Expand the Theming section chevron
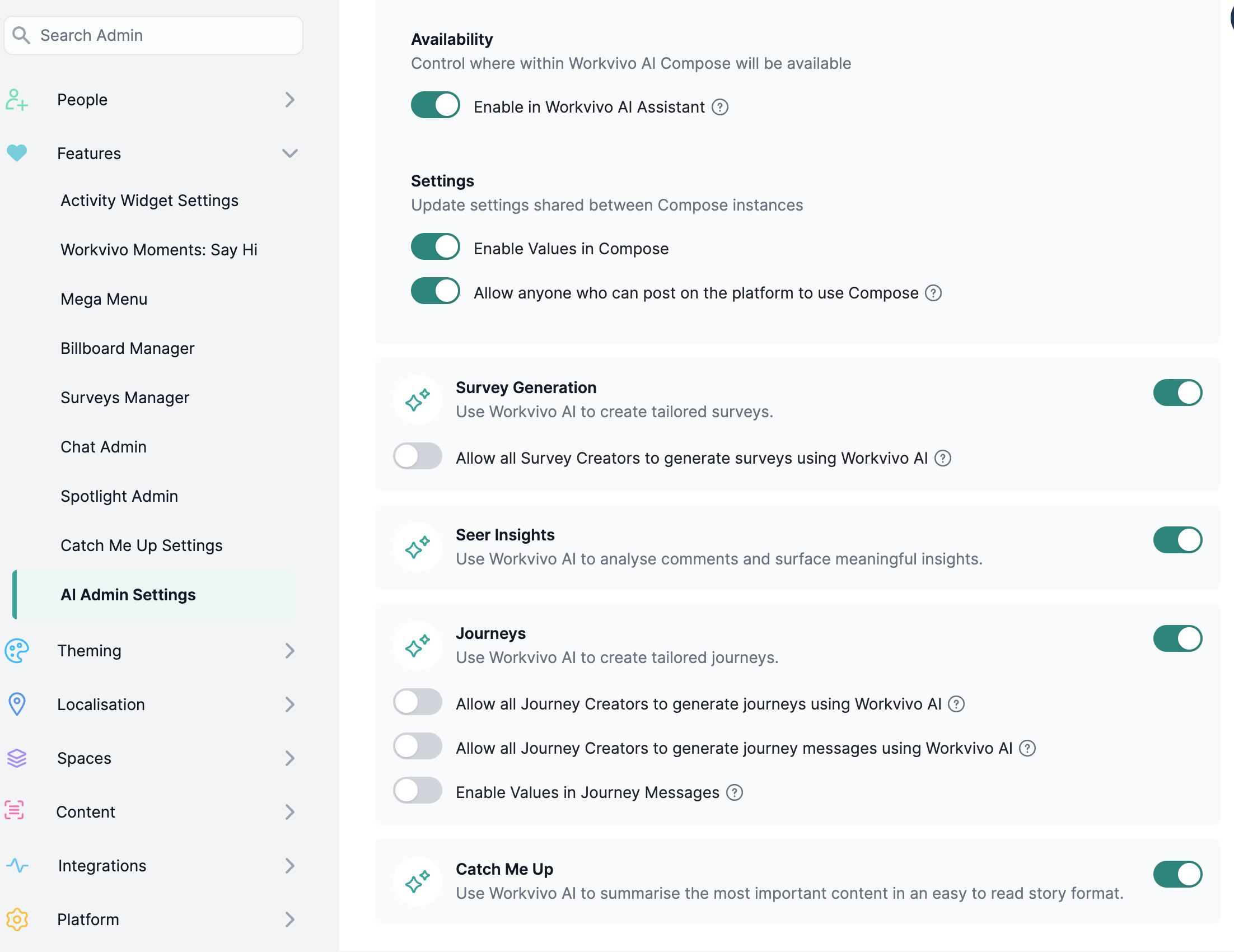The height and width of the screenshot is (952, 1234). [290, 651]
